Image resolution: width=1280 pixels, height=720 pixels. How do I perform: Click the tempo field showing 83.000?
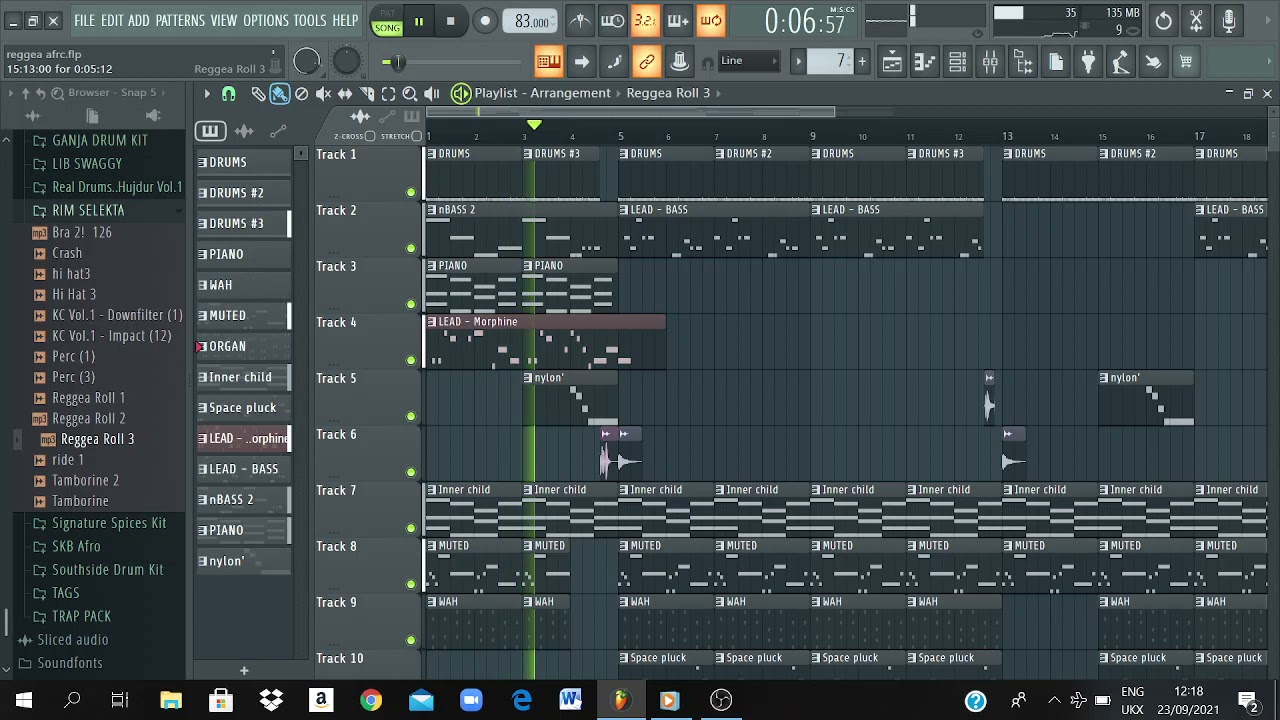pyautogui.click(x=531, y=21)
